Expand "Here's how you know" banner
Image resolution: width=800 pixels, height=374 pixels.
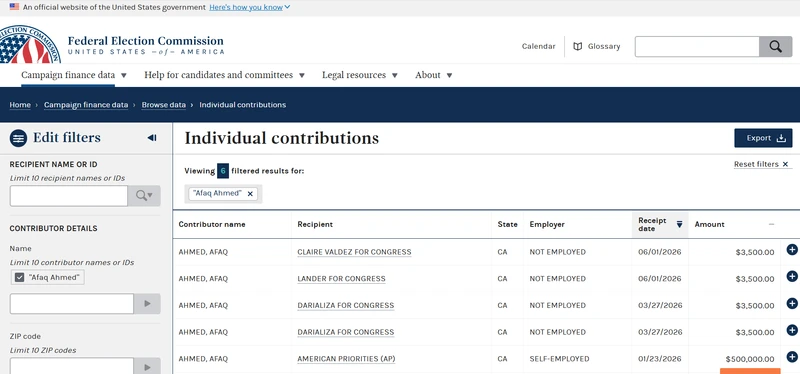click(249, 7)
